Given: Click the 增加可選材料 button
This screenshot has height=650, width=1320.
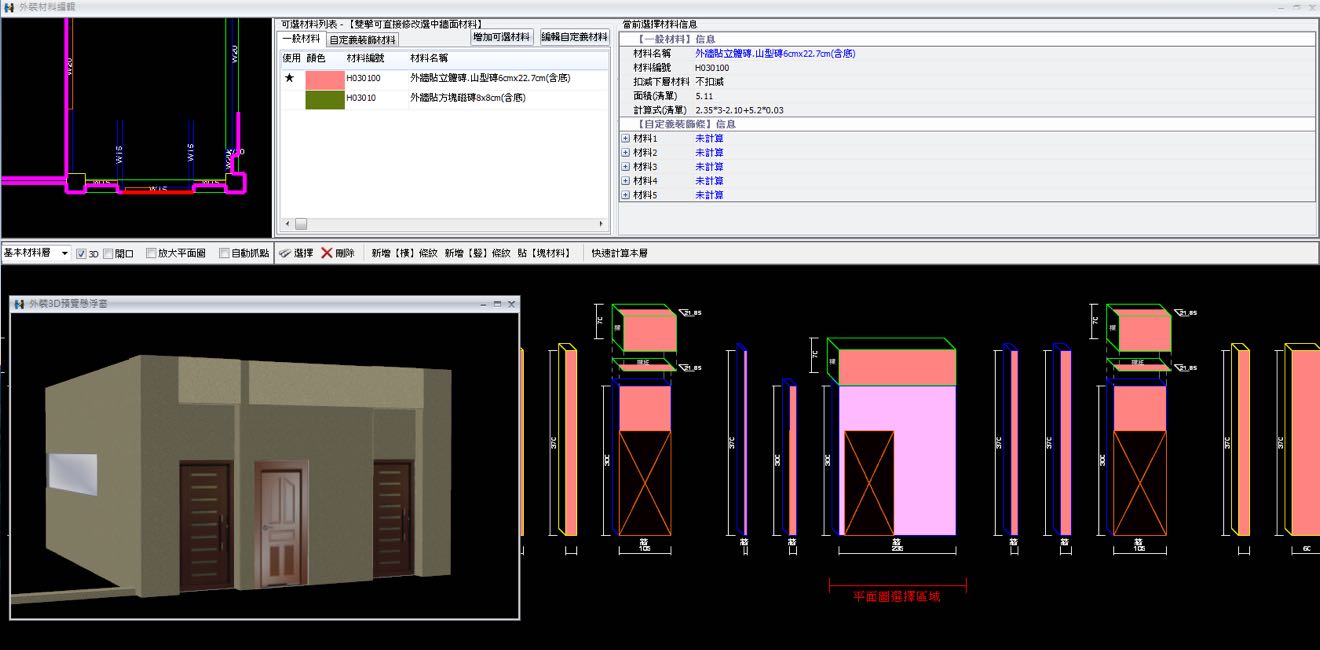Looking at the screenshot, I should pos(502,37).
